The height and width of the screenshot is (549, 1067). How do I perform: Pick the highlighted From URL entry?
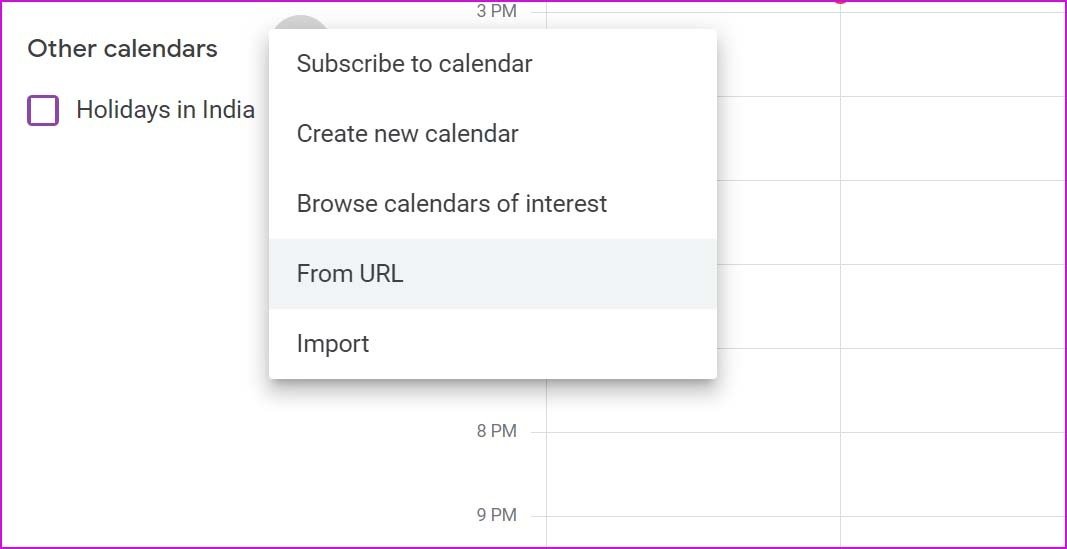[x=493, y=274]
